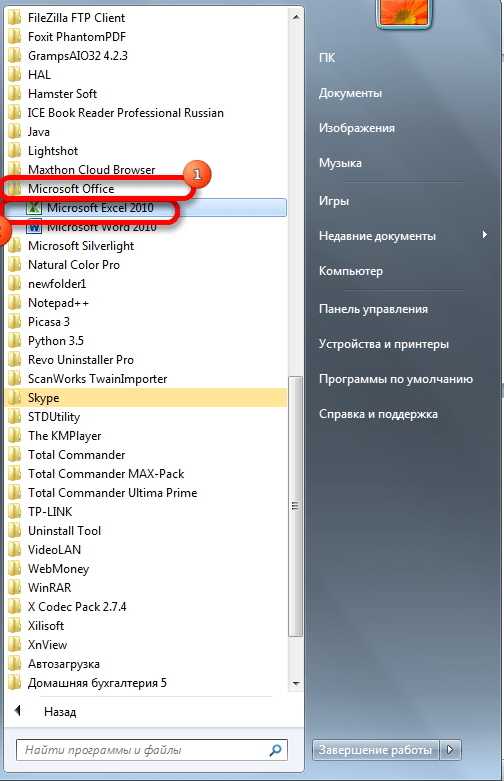Click the scrollbar up arrow
The image size is (504, 781).
296,17
